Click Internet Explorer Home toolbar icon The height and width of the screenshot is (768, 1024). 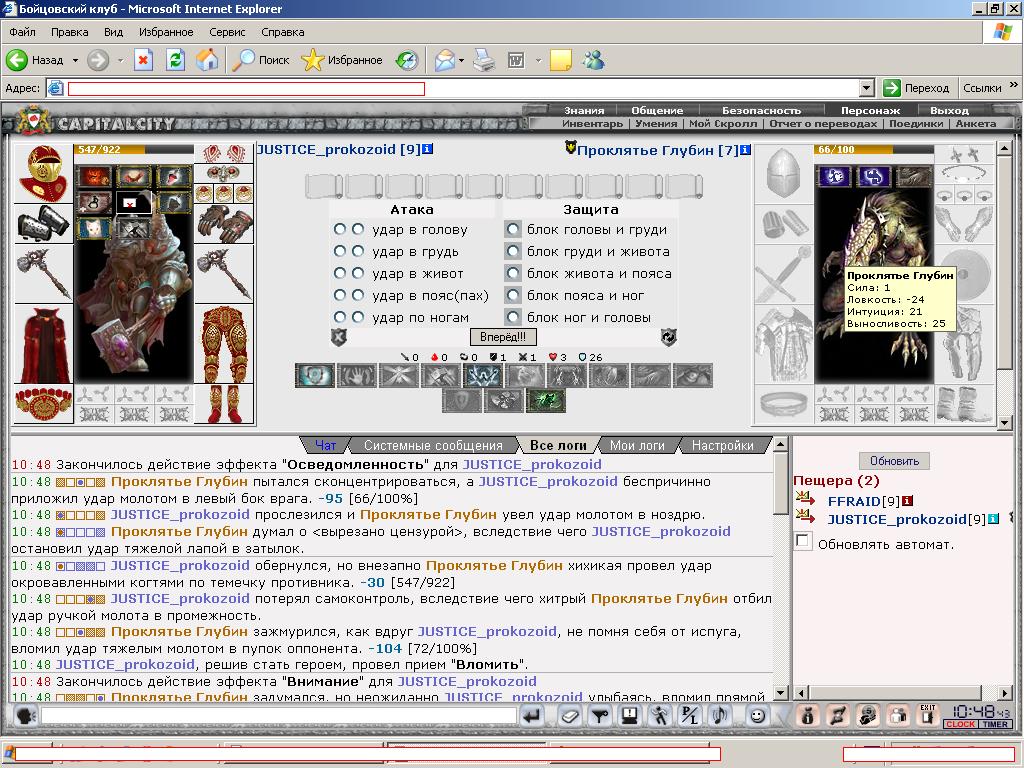(207, 60)
